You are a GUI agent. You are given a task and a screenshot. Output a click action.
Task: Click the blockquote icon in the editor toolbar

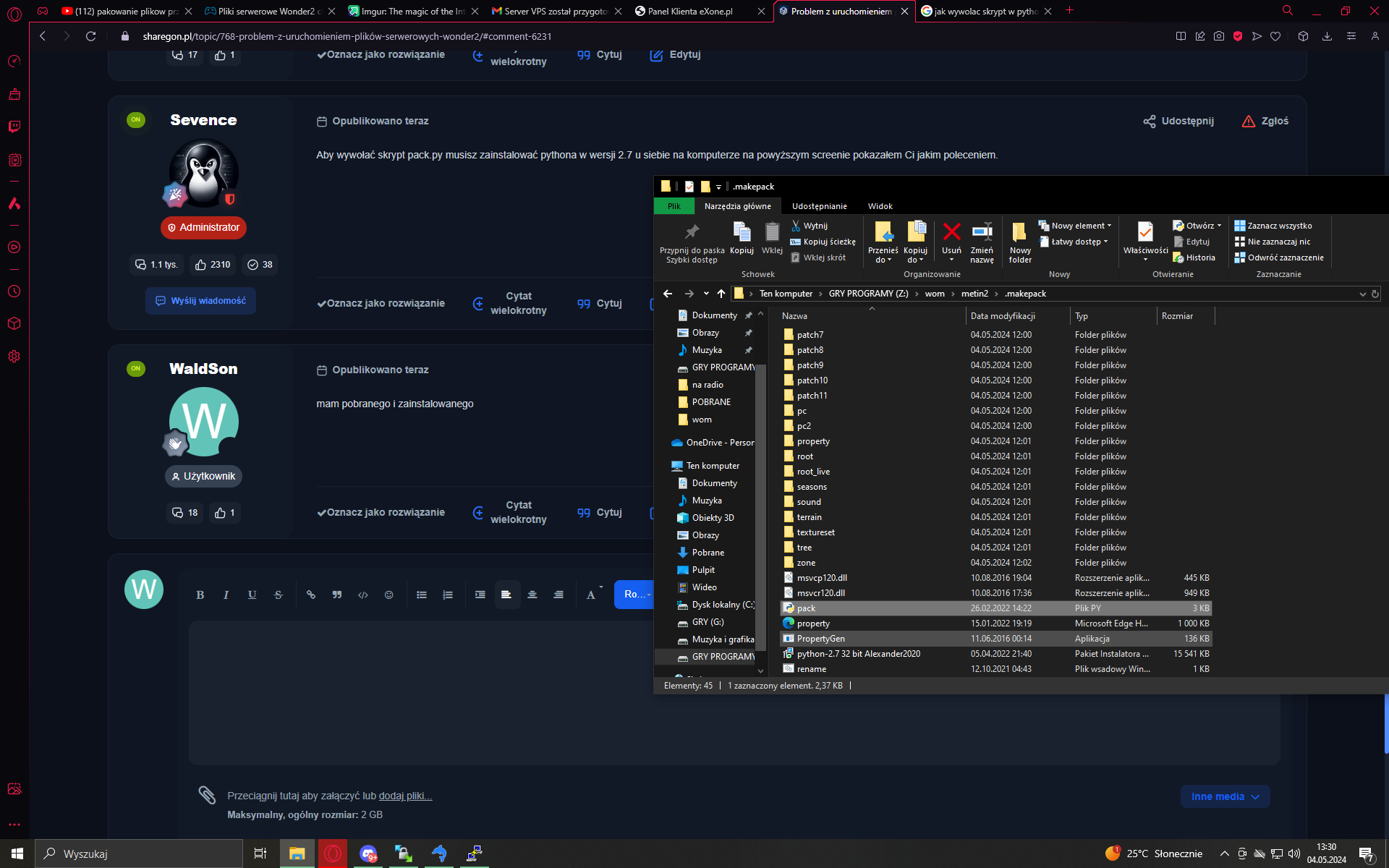[336, 595]
